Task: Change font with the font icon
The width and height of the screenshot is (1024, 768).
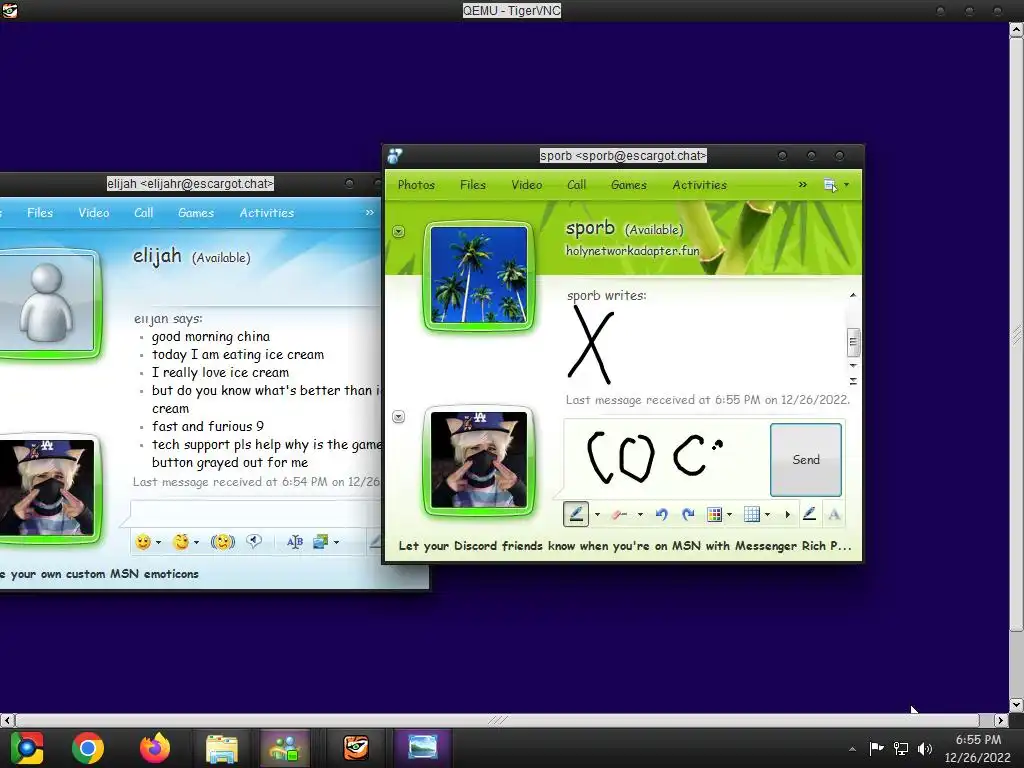Action: click(295, 542)
